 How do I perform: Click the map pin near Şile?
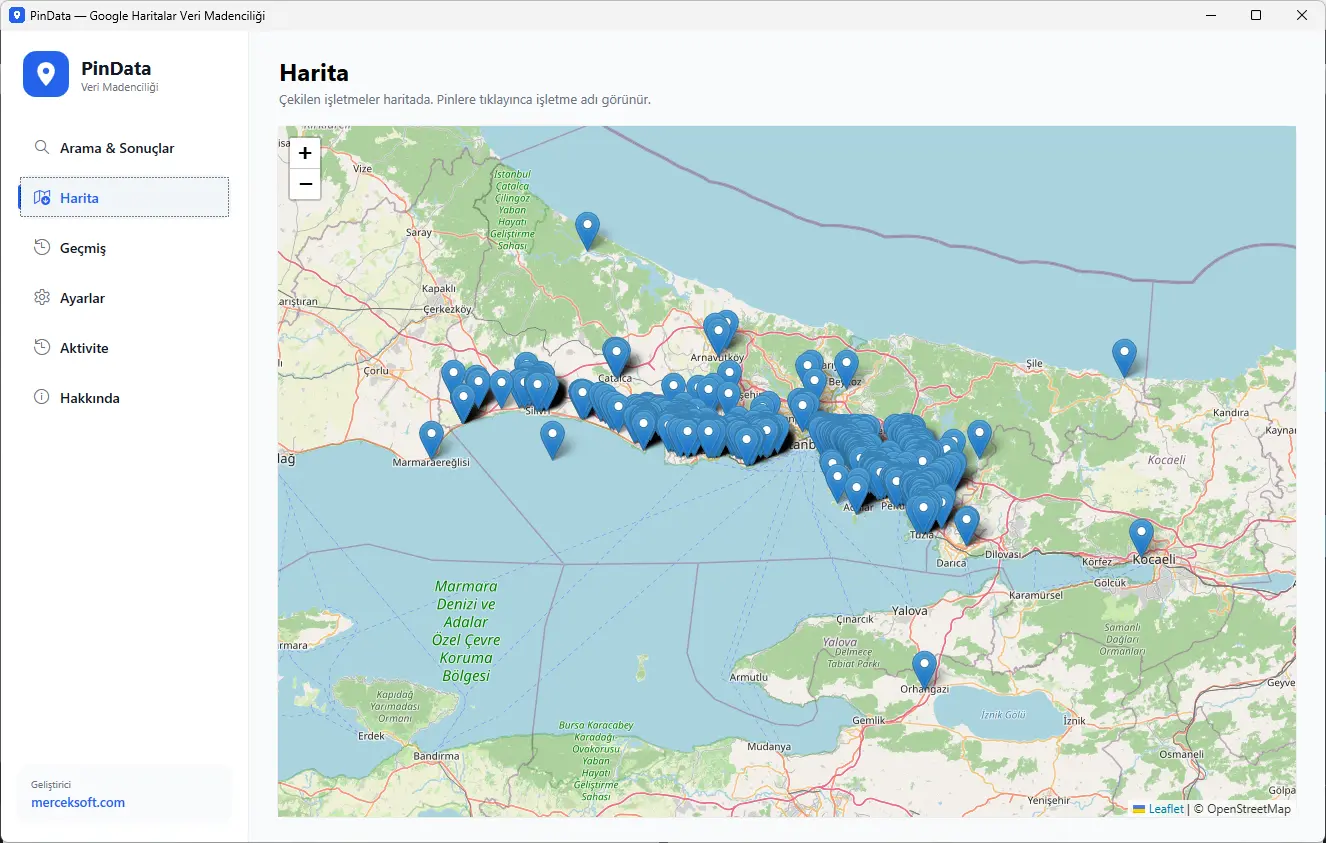pos(1125,358)
